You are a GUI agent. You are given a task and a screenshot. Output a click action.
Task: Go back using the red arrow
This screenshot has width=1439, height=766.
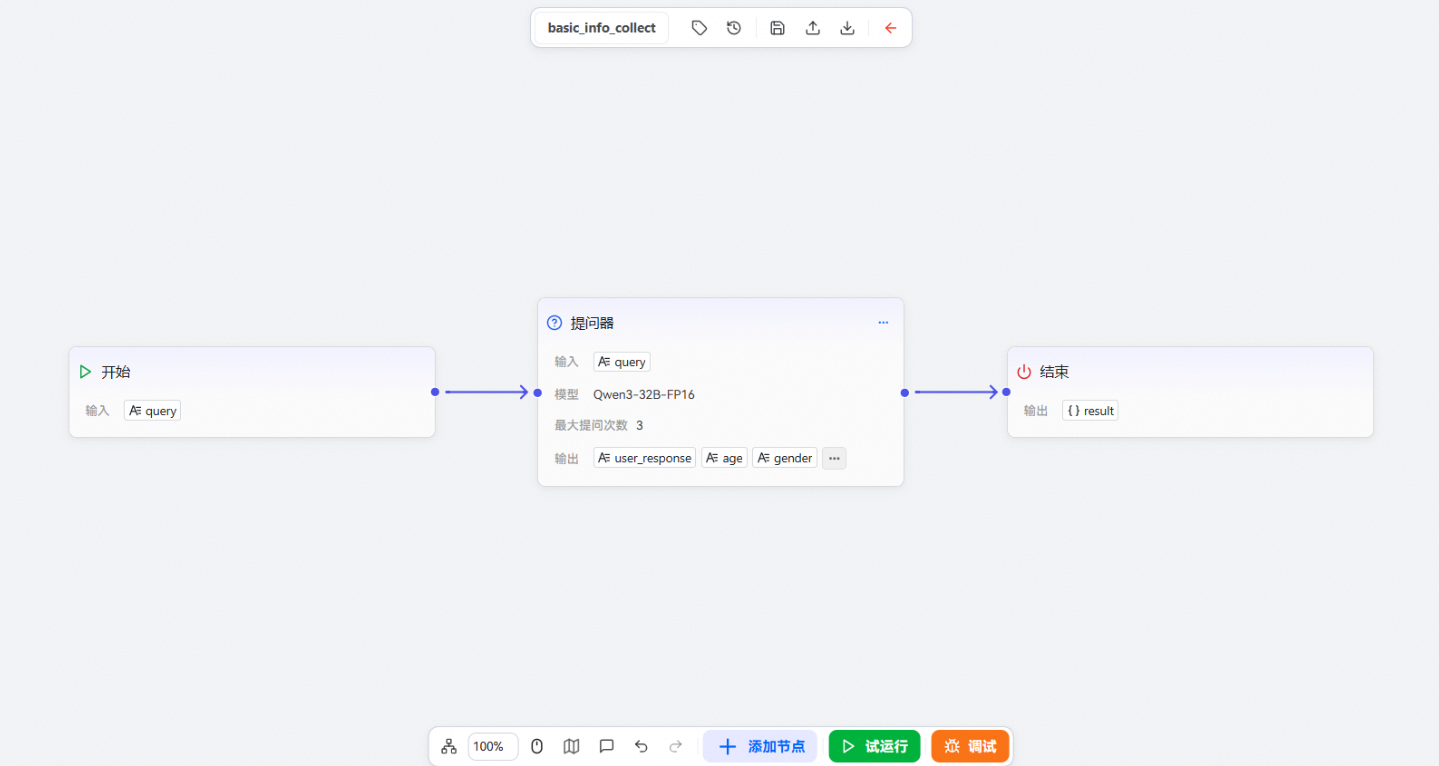(x=890, y=28)
